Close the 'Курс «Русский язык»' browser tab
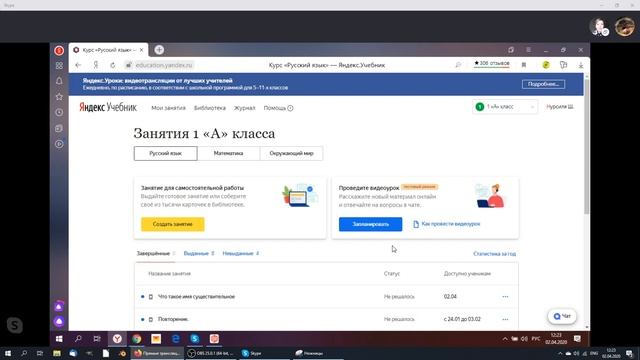 tap(141, 50)
